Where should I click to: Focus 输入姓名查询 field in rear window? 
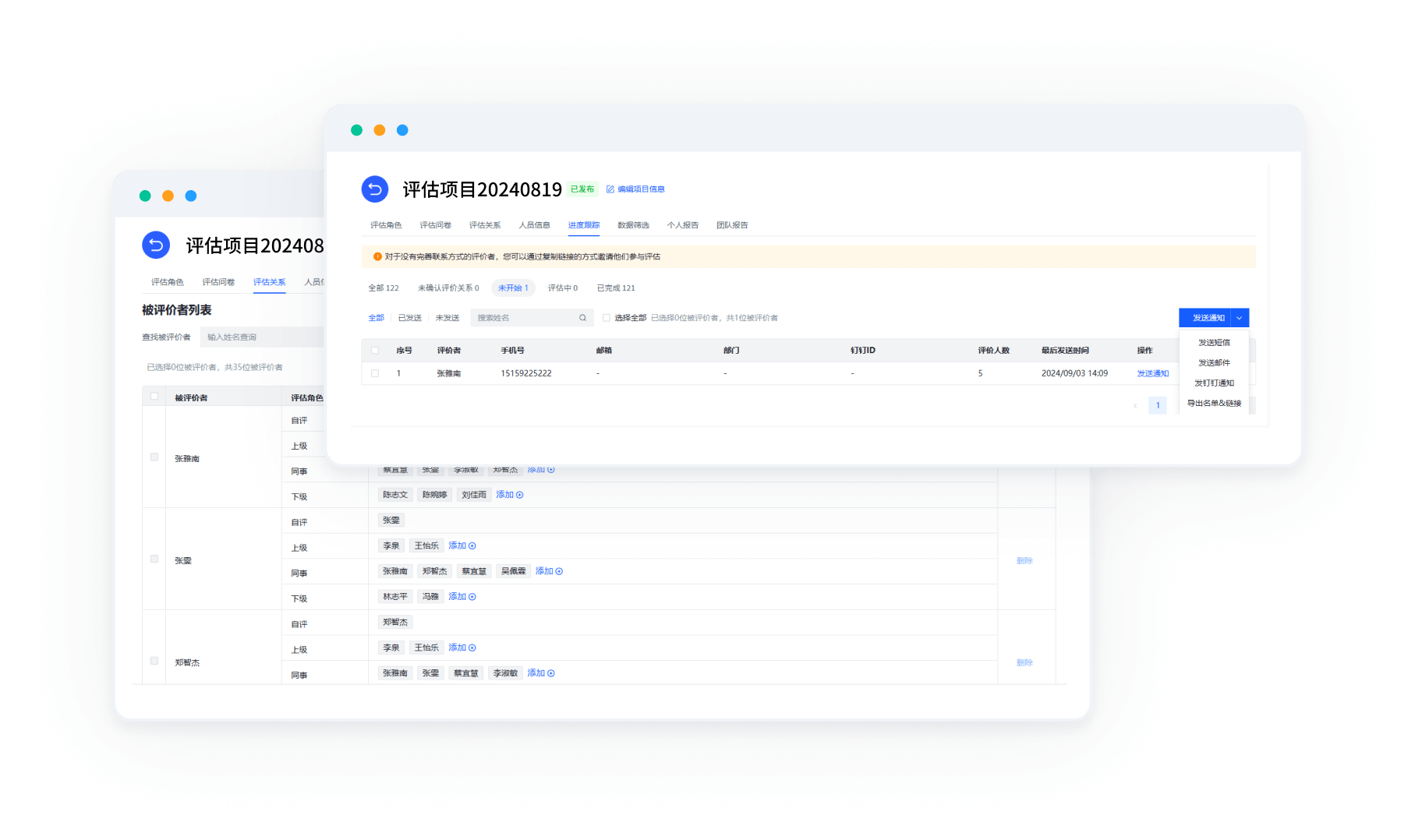[x=263, y=337]
